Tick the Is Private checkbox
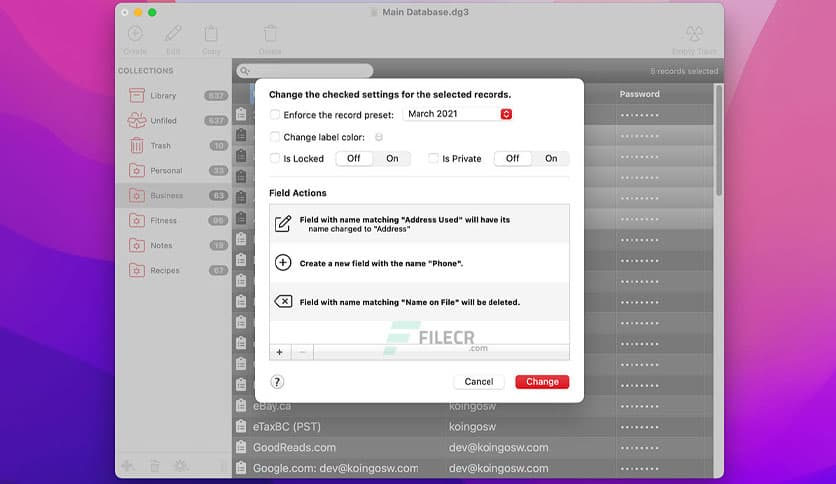The height and width of the screenshot is (484, 836). (x=434, y=159)
